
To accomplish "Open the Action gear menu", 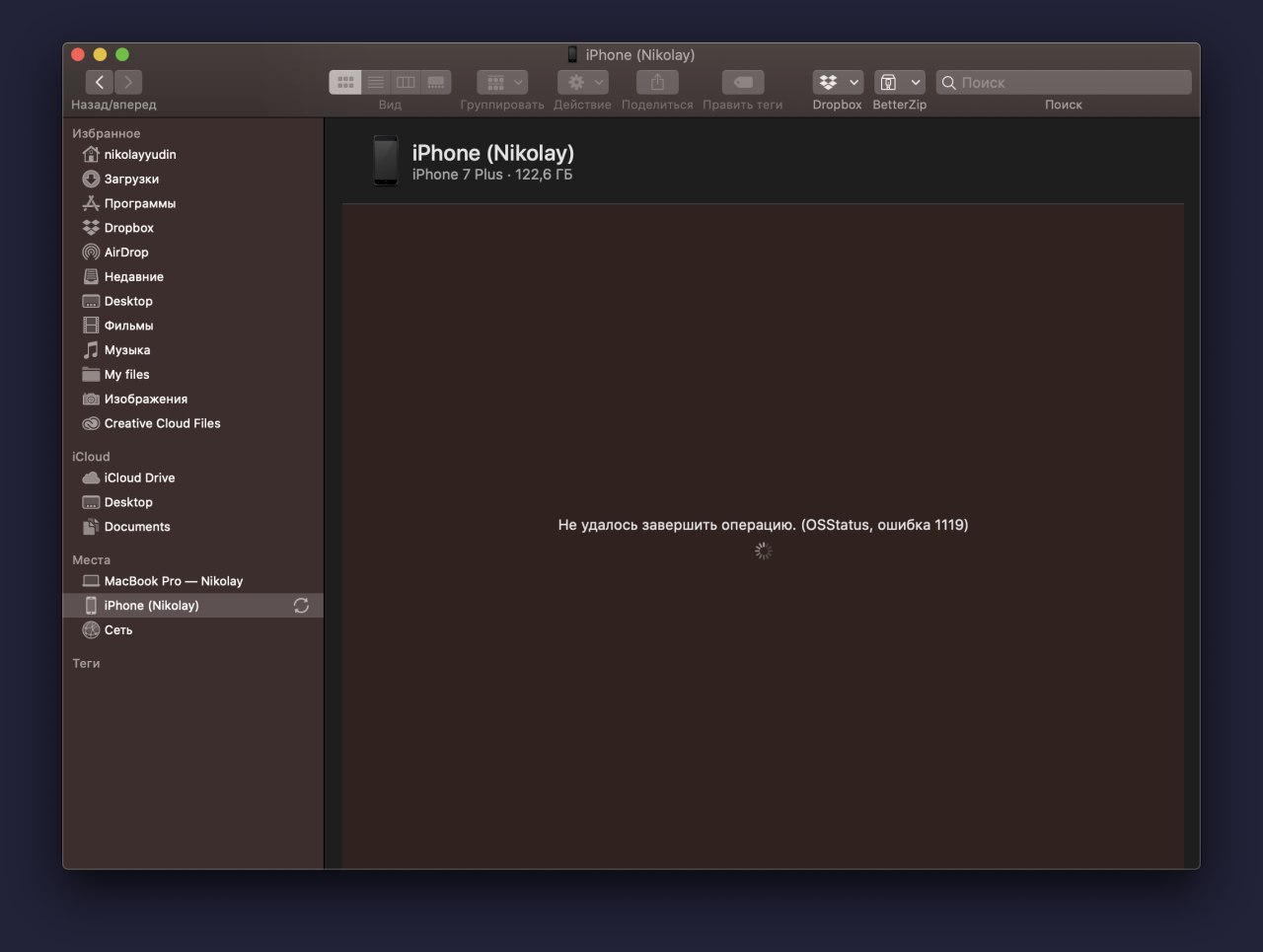I will pyautogui.click(x=582, y=82).
